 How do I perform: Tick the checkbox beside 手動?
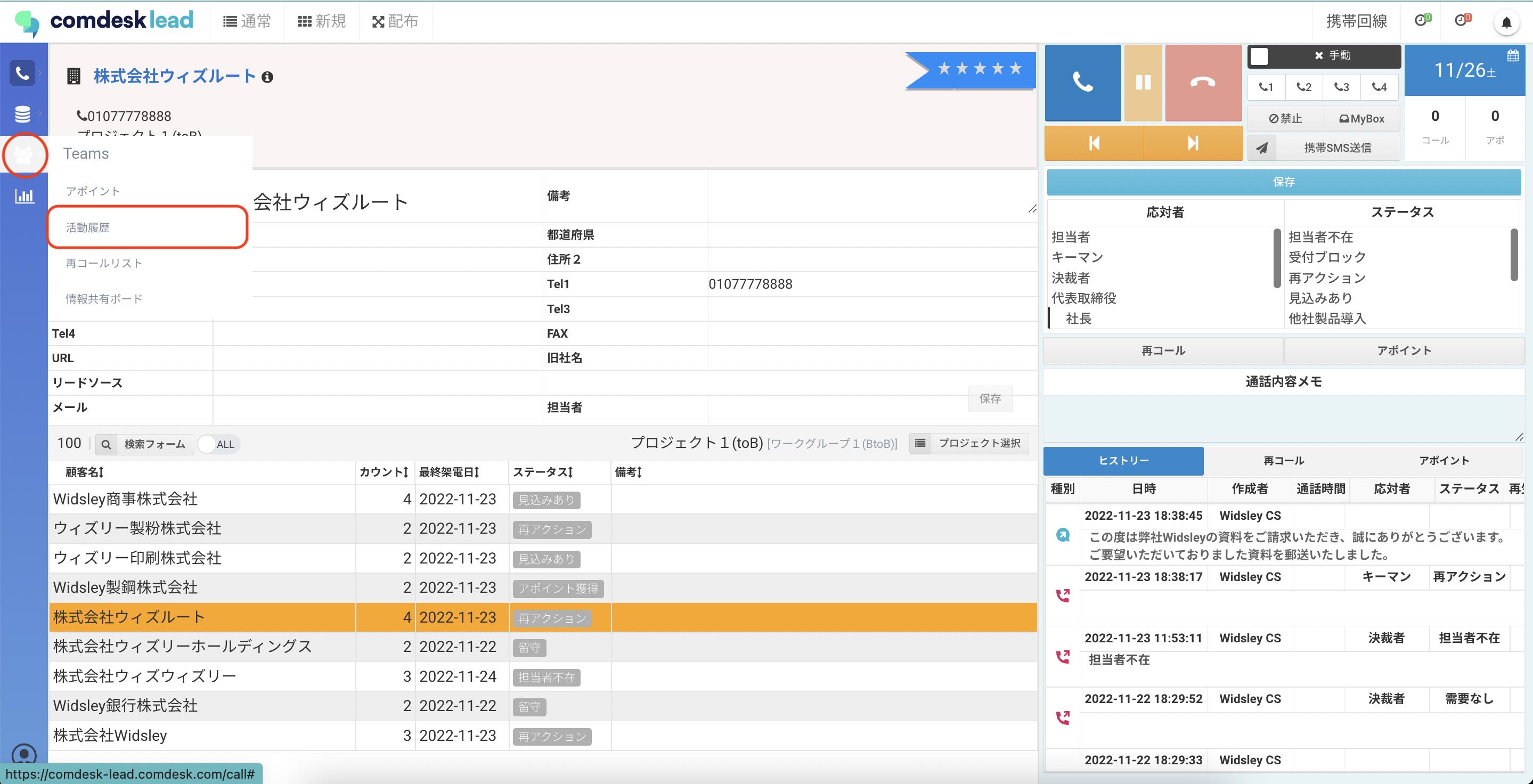pyautogui.click(x=1259, y=56)
